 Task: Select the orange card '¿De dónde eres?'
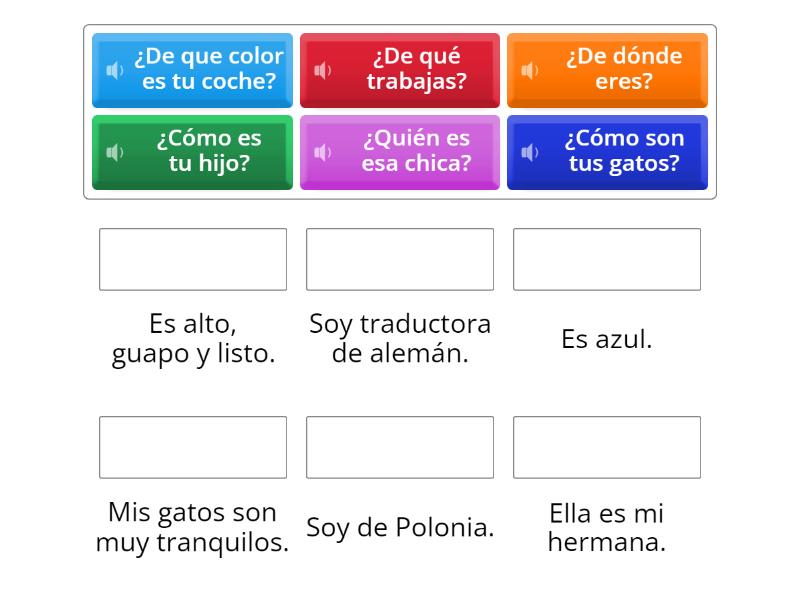tap(615, 70)
